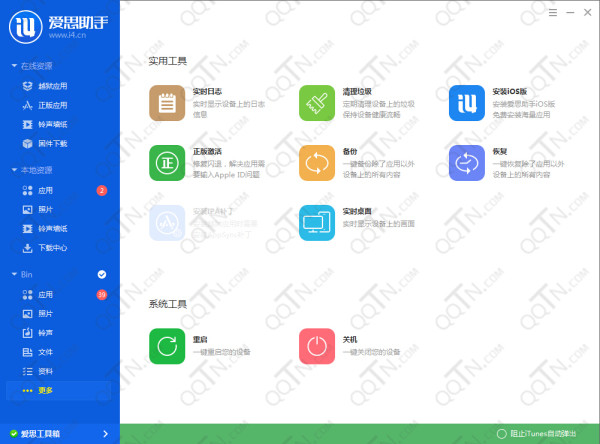
Task: Open 固件下载 in the sidebar
Action: [53, 144]
